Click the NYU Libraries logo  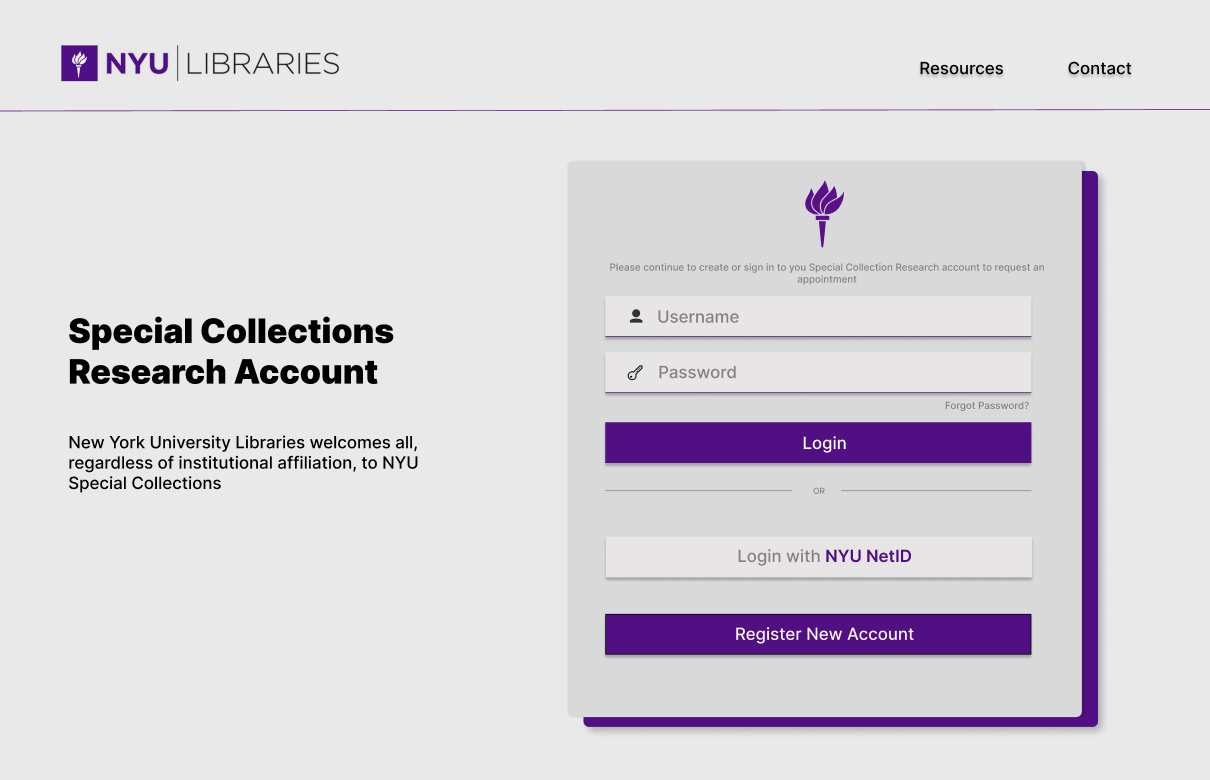click(x=200, y=63)
